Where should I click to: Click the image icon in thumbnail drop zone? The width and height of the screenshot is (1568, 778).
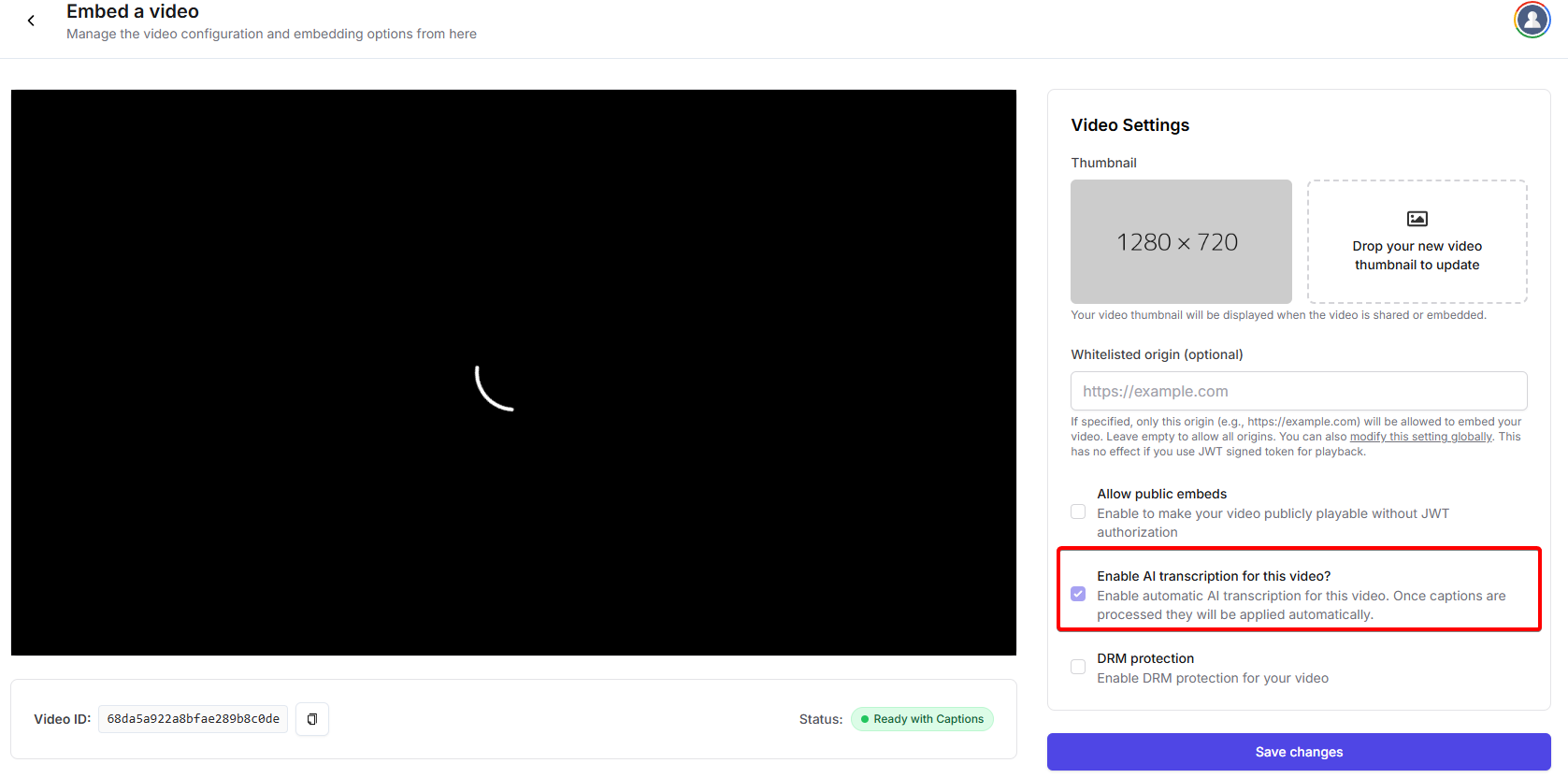[x=1417, y=219]
